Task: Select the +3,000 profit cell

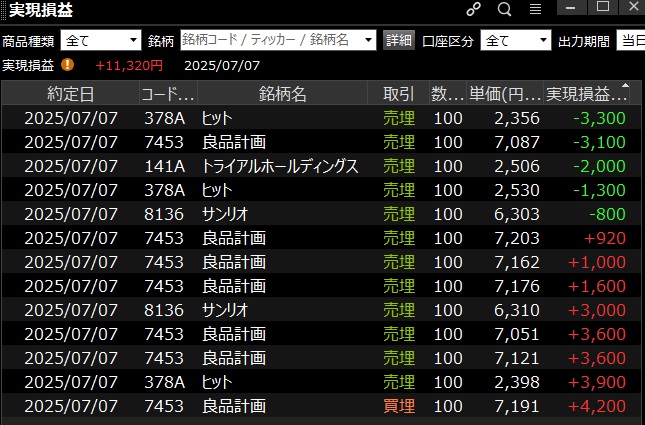Action: coord(597,310)
